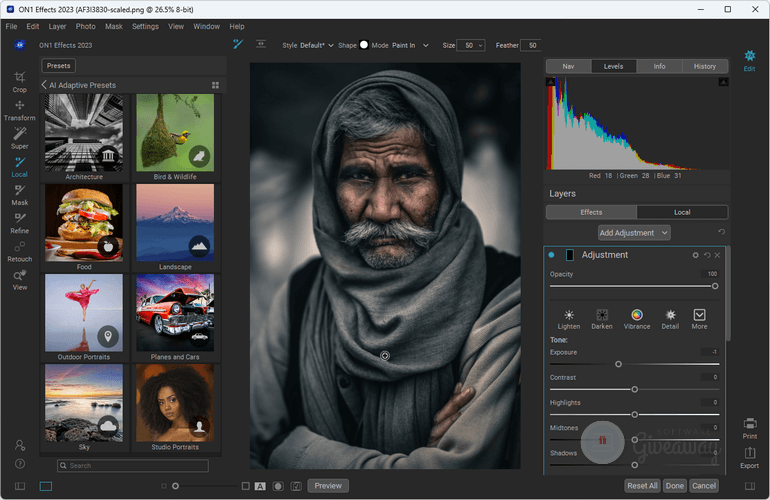
Task: Click the Presets button
Action: tap(58, 66)
